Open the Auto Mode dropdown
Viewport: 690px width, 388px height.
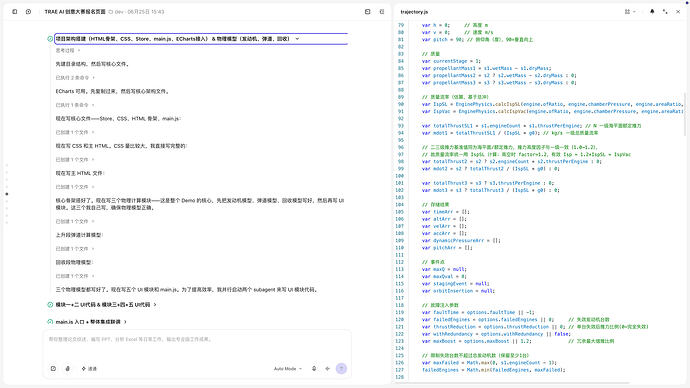[x=288, y=369]
